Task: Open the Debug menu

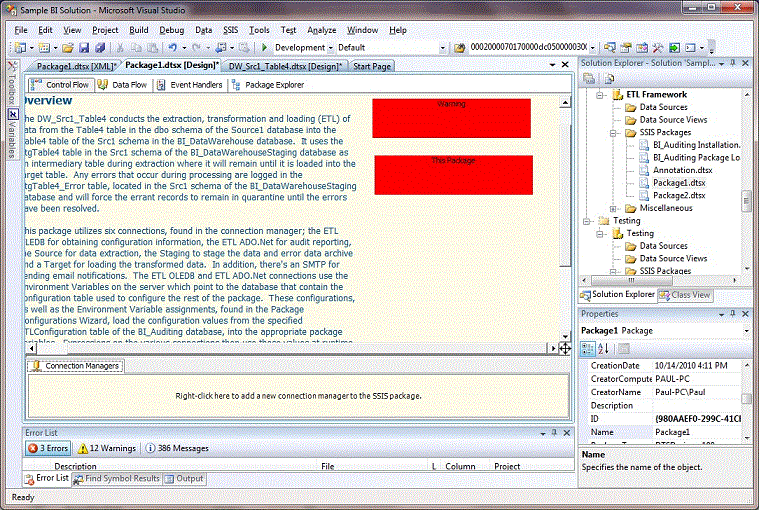Action: coord(172,30)
